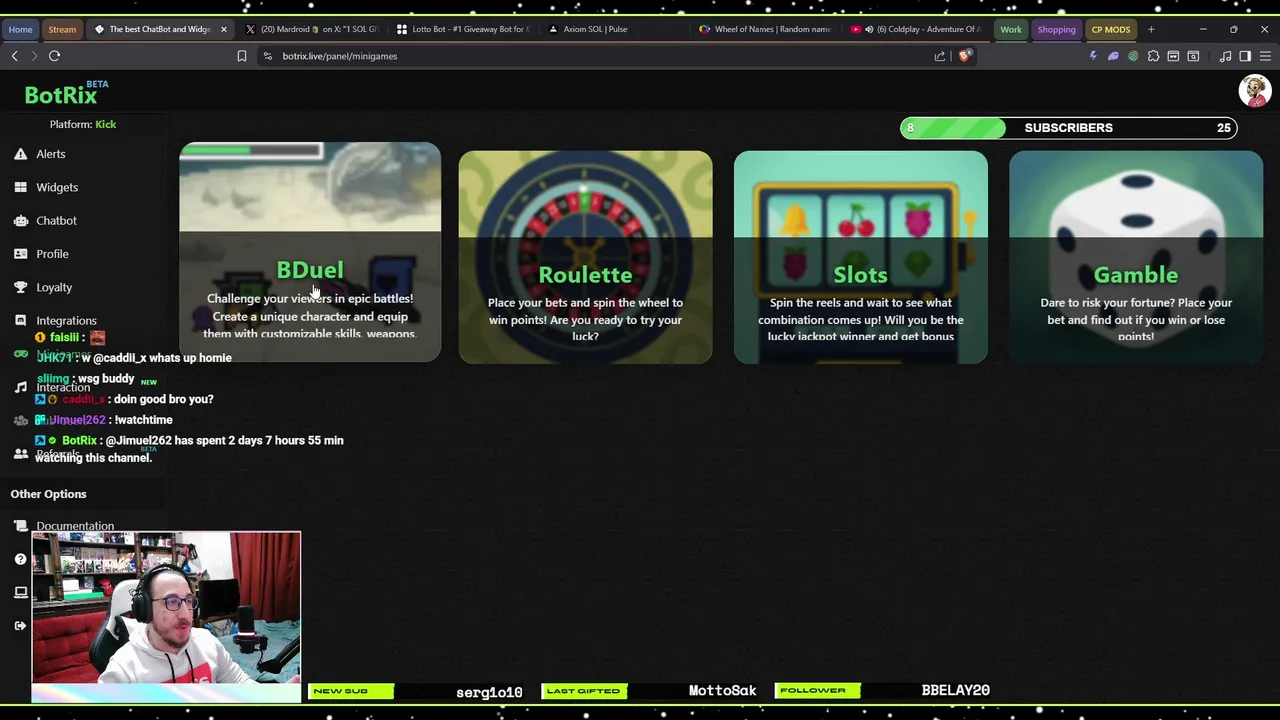Open the Chatbot robot icon in sidebar
Viewport: 1280px width, 720px height.
[x=20, y=220]
